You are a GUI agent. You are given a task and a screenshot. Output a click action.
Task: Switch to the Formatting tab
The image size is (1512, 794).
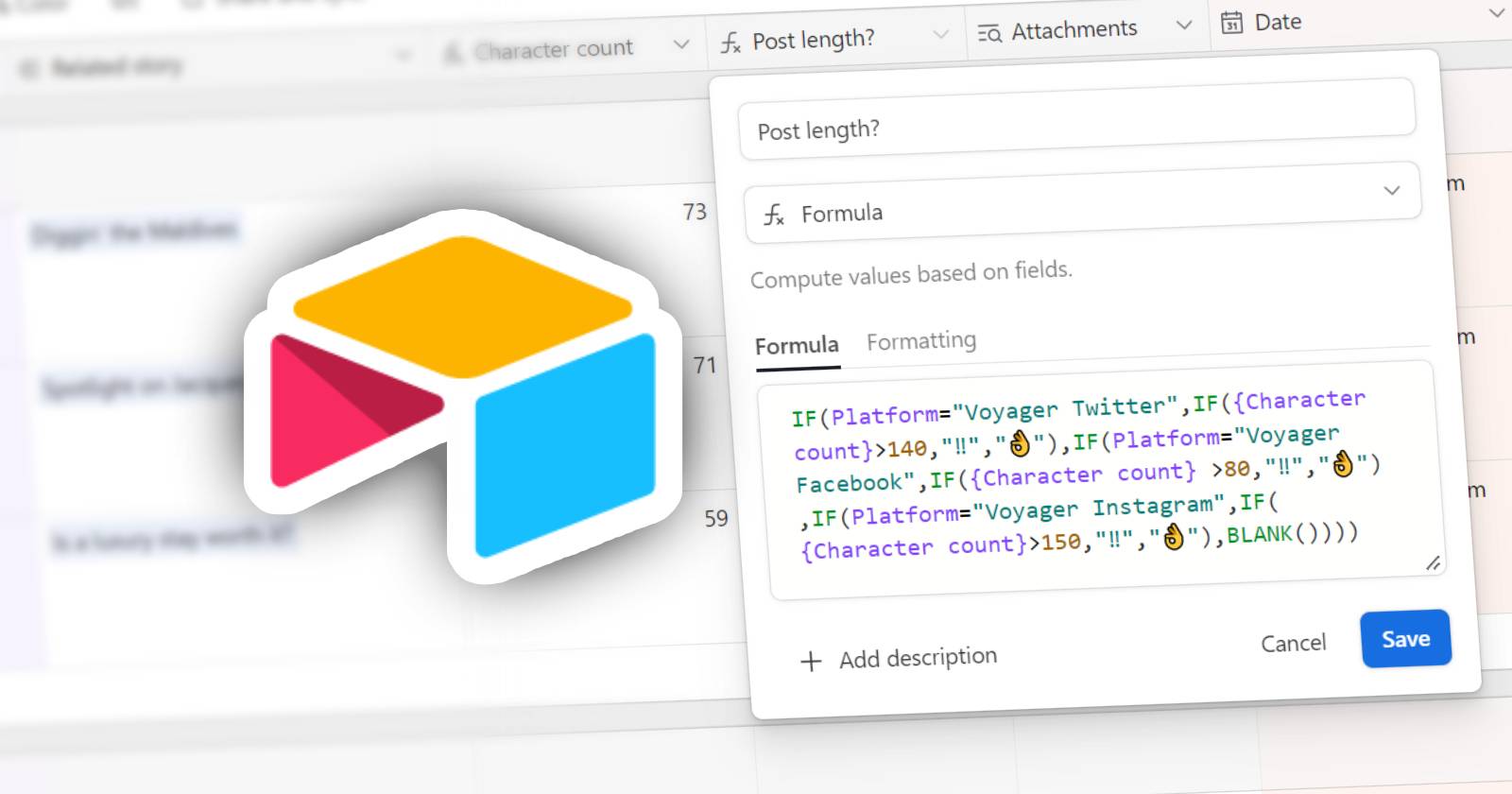pyautogui.click(x=921, y=340)
